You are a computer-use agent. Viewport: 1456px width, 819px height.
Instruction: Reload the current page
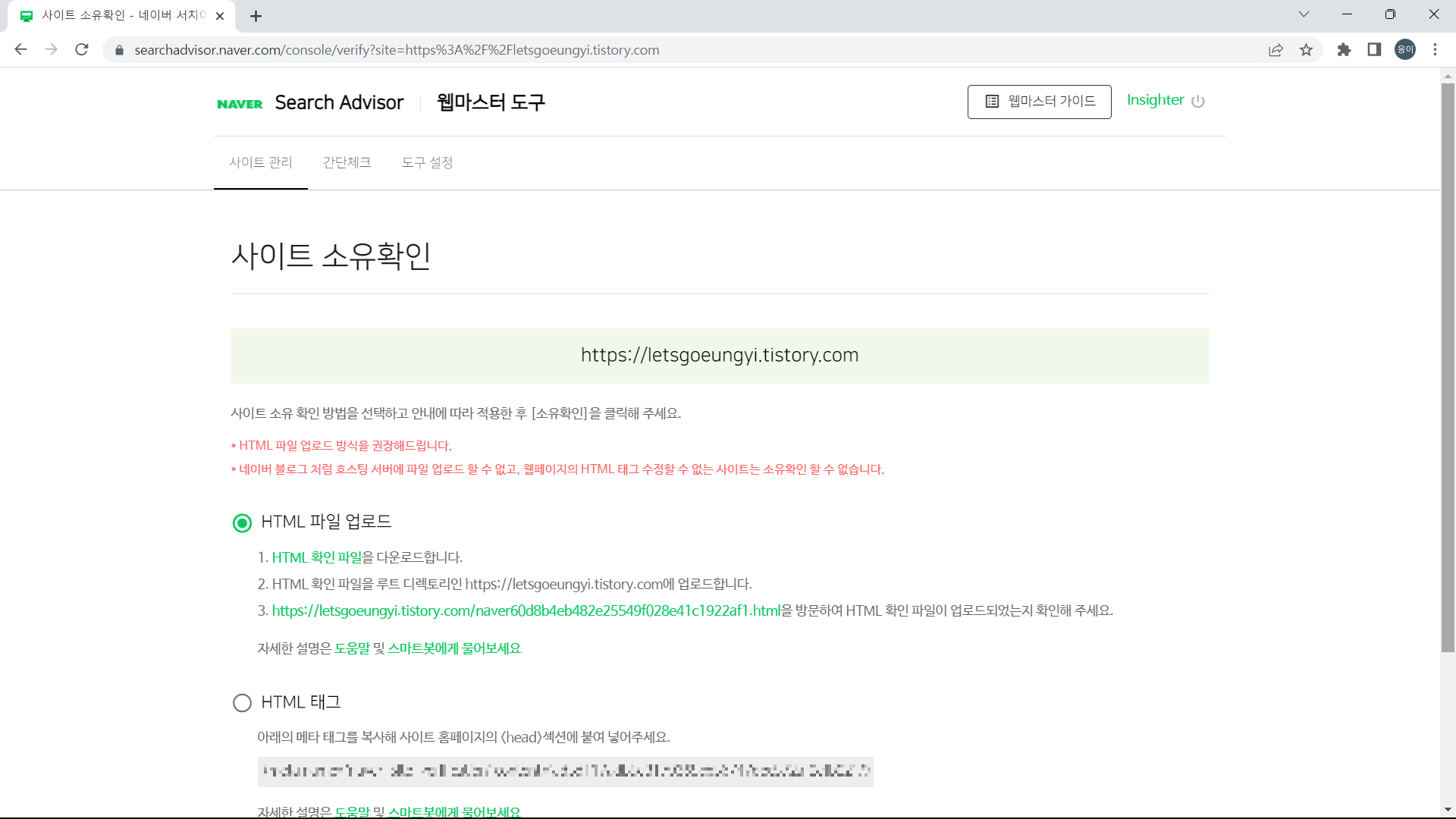[82, 50]
